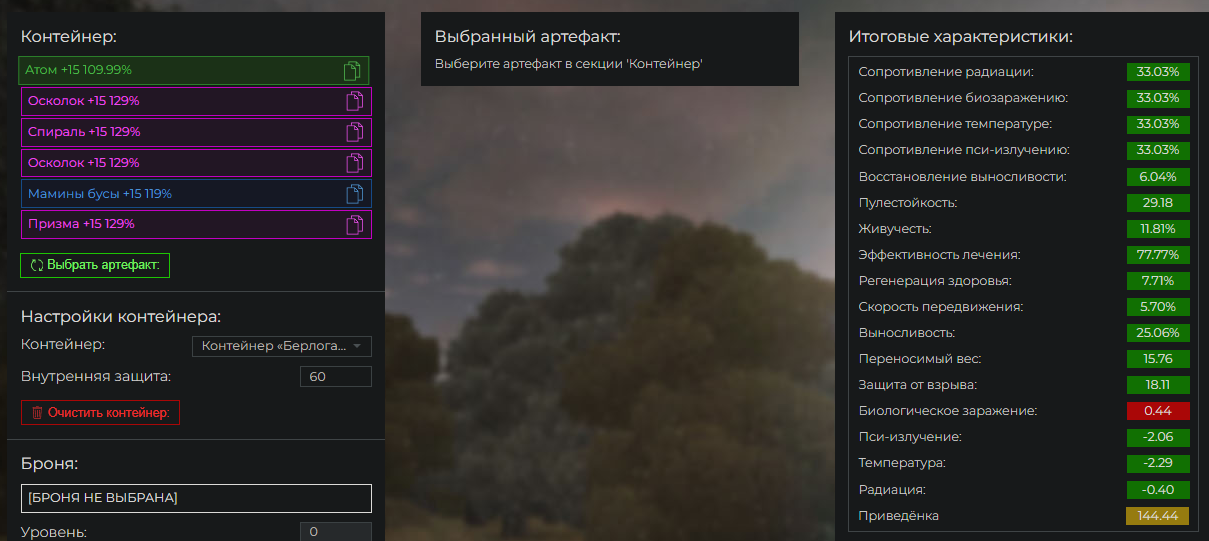Click copy icon on second Осколок row
The height and width of the screenshot is (541, 1209).
354,163
